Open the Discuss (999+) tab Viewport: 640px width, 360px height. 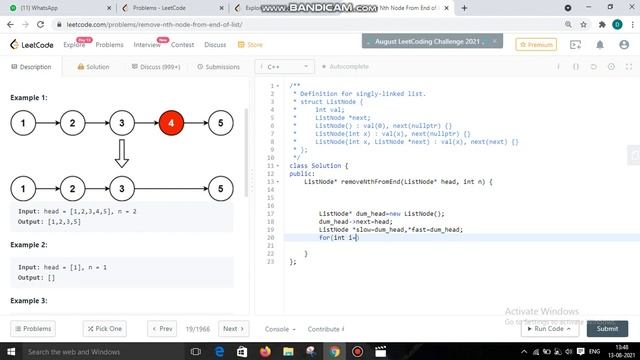coord(156,67)
